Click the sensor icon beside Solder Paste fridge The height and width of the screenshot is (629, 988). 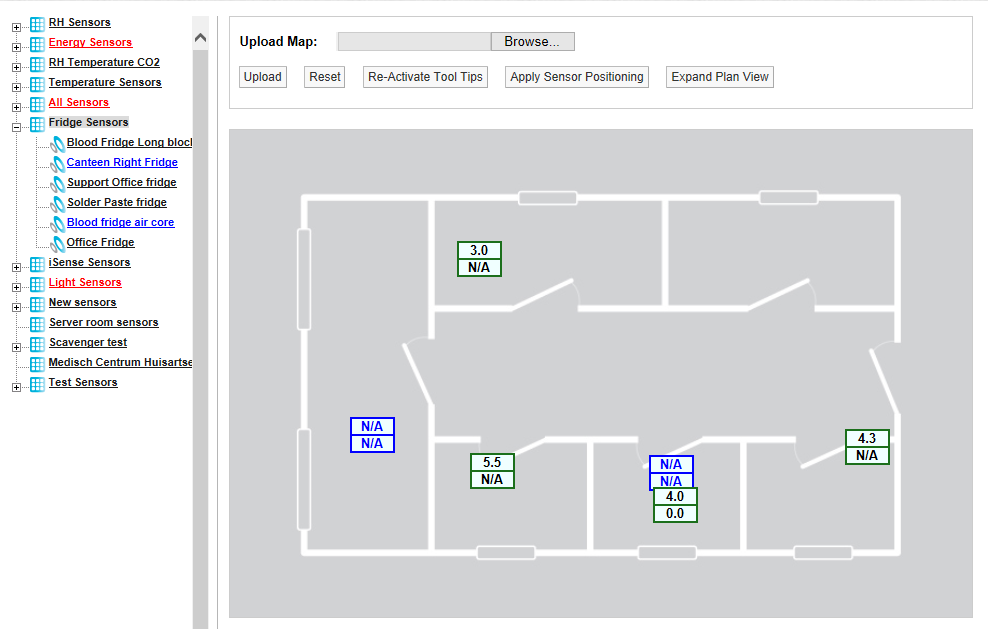click(x=57, y=203)
